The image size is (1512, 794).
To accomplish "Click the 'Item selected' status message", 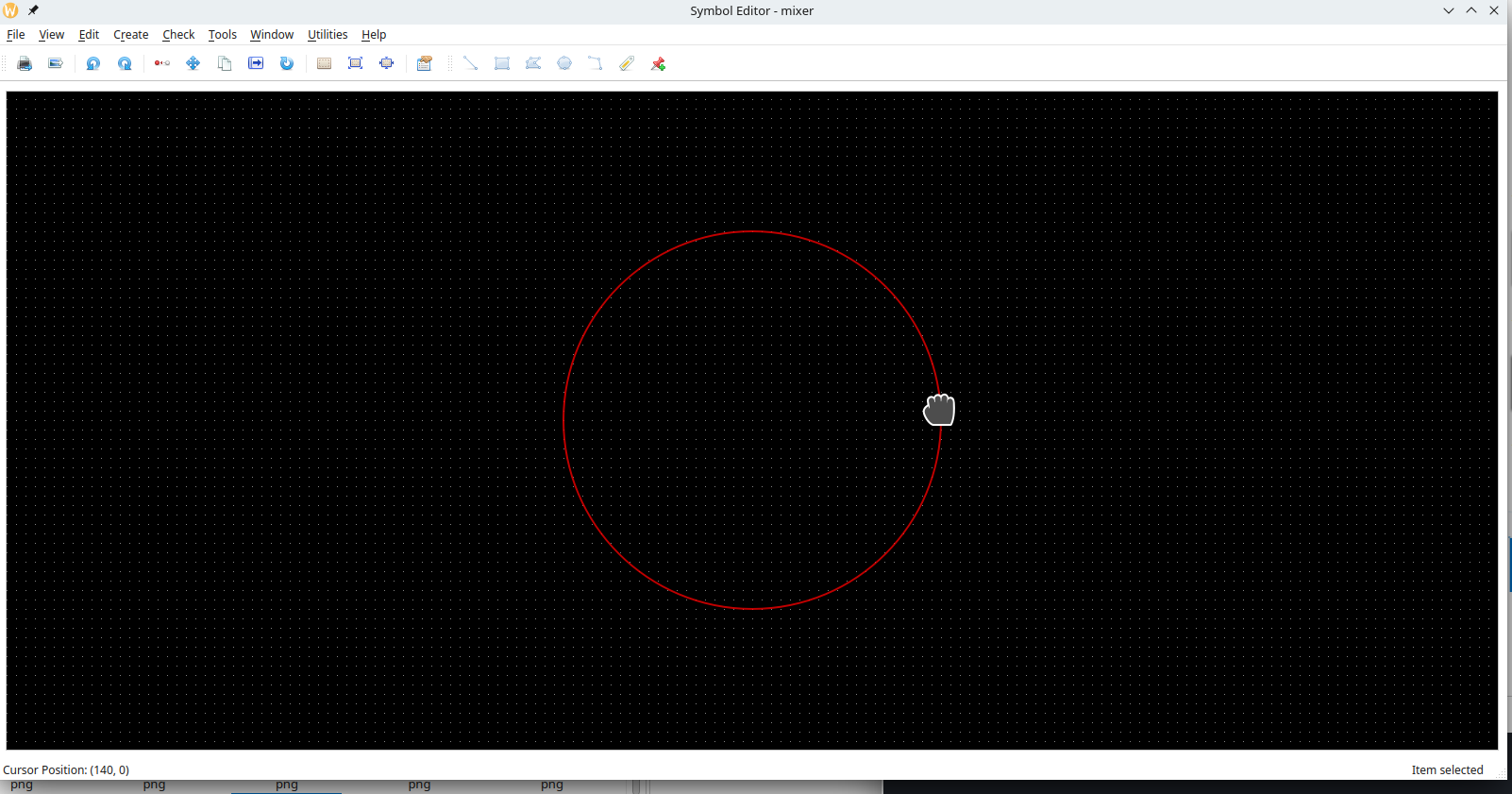I will pos(1447,769).
